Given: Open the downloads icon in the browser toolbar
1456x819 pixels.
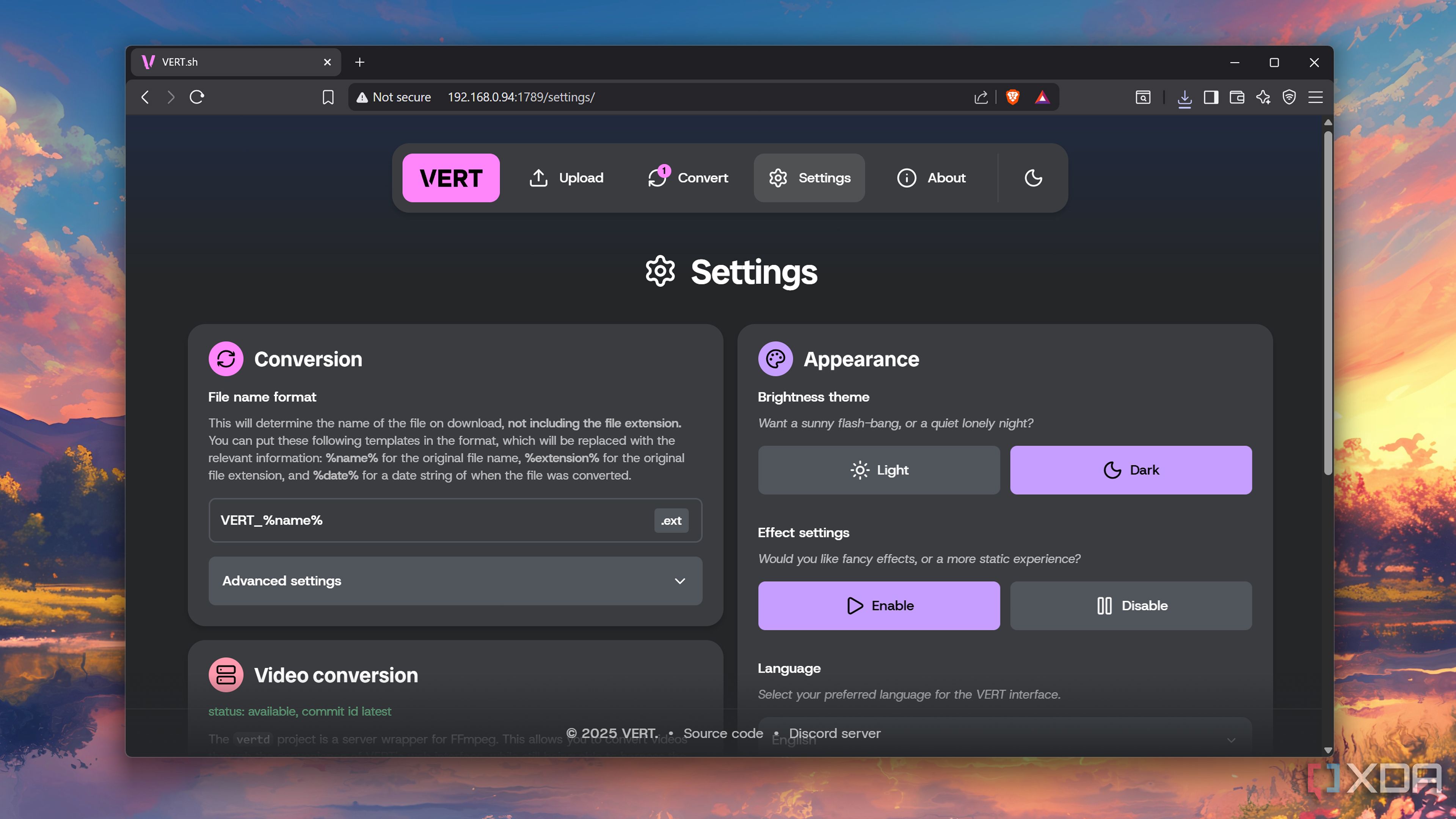Looking at the screenshot, I should (1184, 98).
